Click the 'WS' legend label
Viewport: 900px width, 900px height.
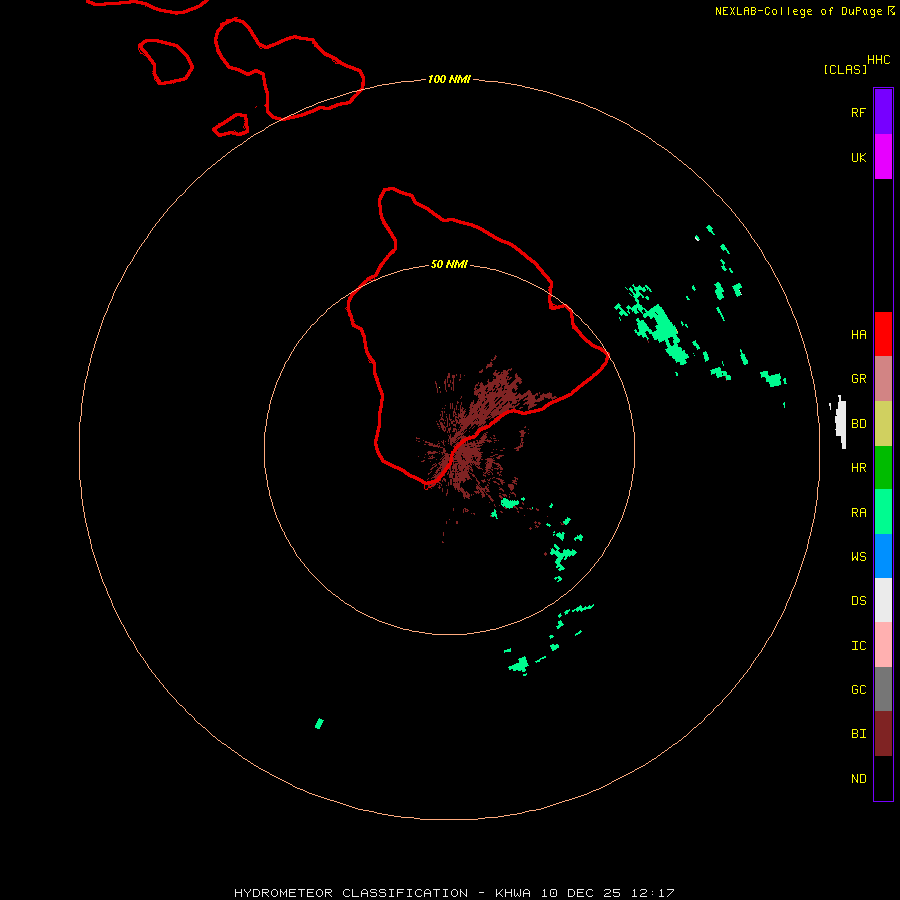(x=858, y=557)
